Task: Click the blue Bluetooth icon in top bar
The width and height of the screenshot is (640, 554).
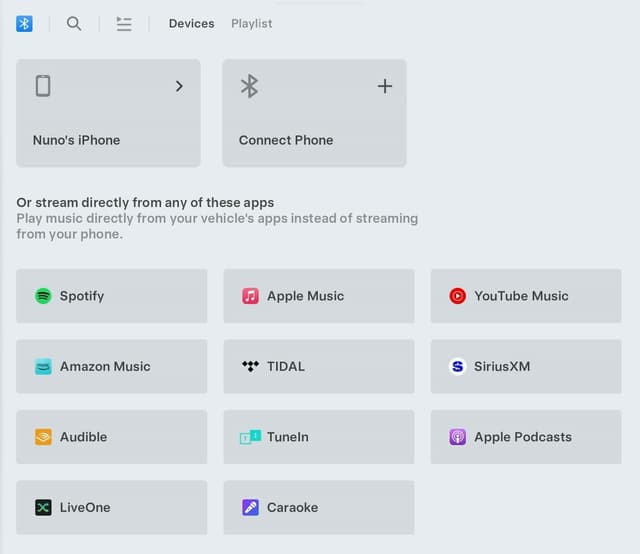Action: pyautogui.click(x=25, y=23)
